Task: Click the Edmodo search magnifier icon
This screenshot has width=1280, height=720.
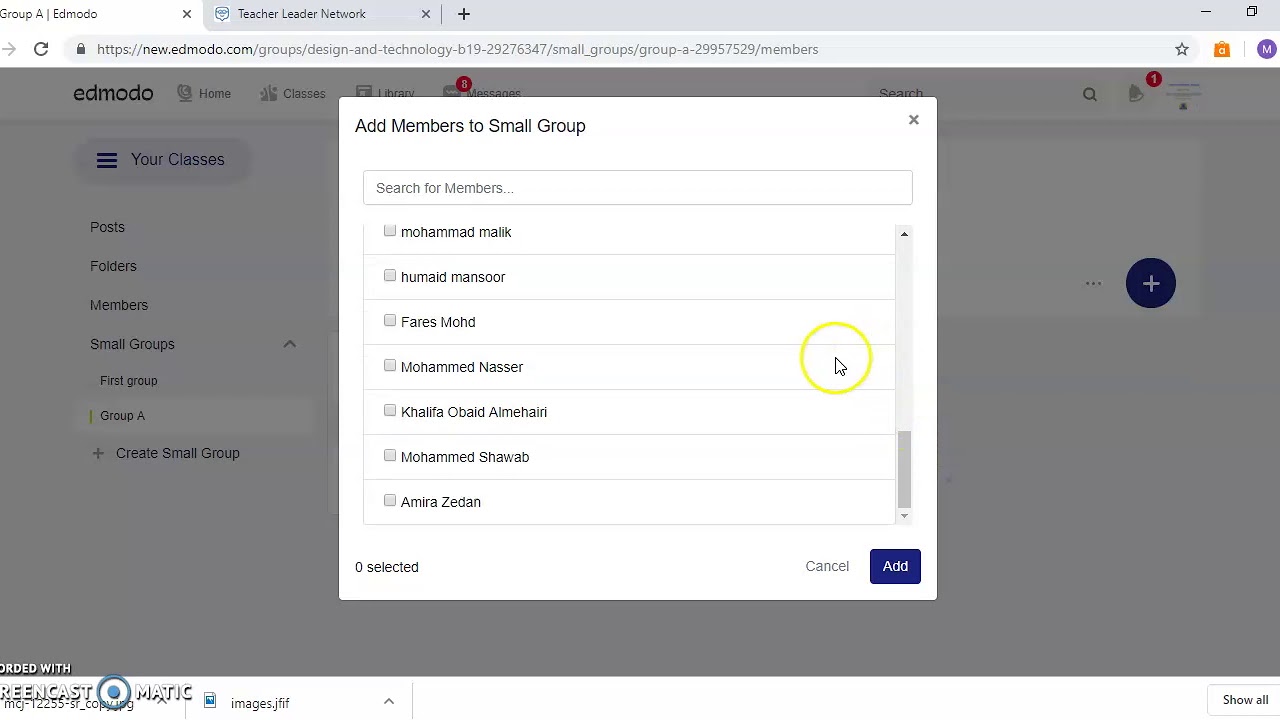Action: pyautogui.click(x=1090, y=94)
